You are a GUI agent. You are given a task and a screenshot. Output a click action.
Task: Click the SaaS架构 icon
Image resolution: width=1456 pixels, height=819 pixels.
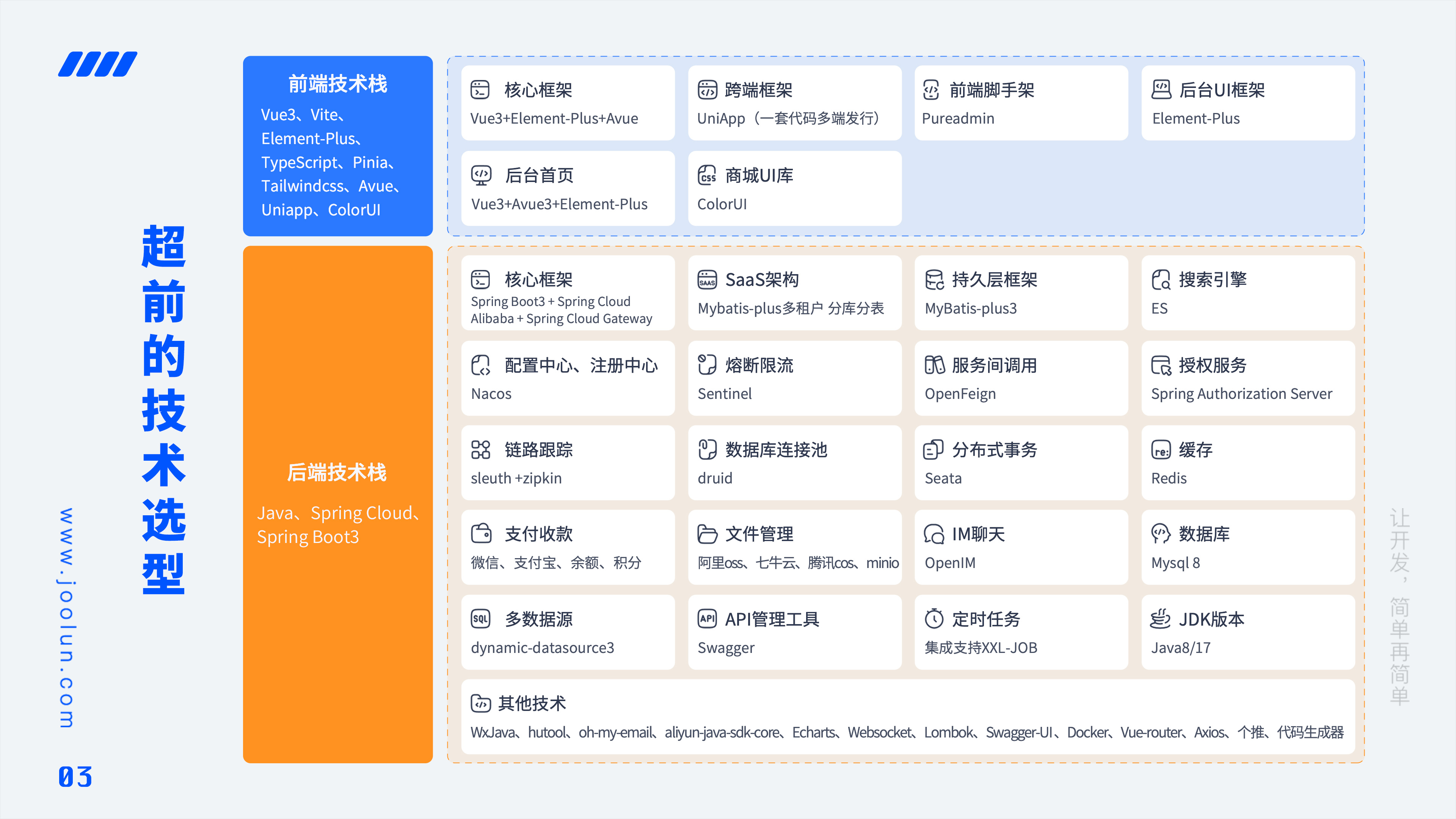click(707, 279)
